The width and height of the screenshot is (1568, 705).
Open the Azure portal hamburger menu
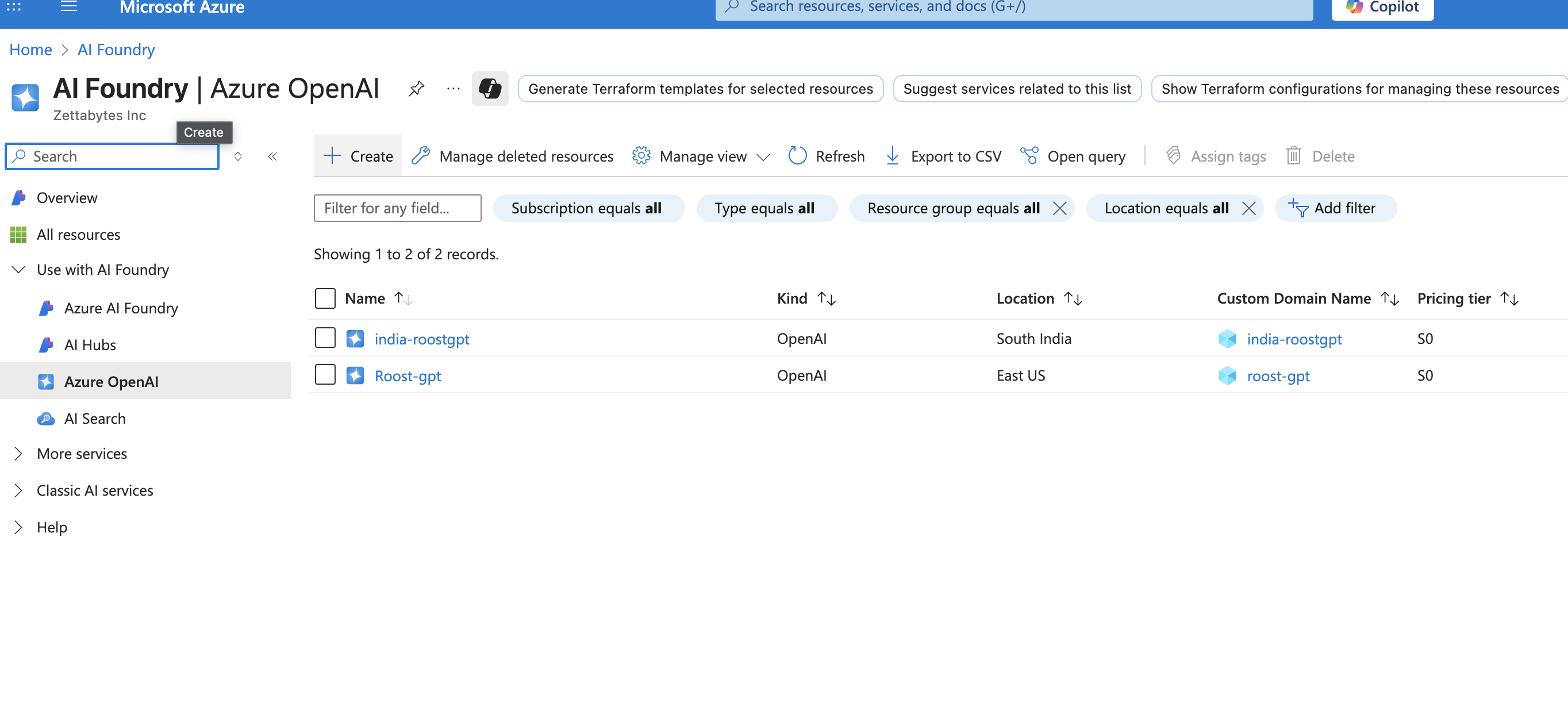click(x=69, y=7)
